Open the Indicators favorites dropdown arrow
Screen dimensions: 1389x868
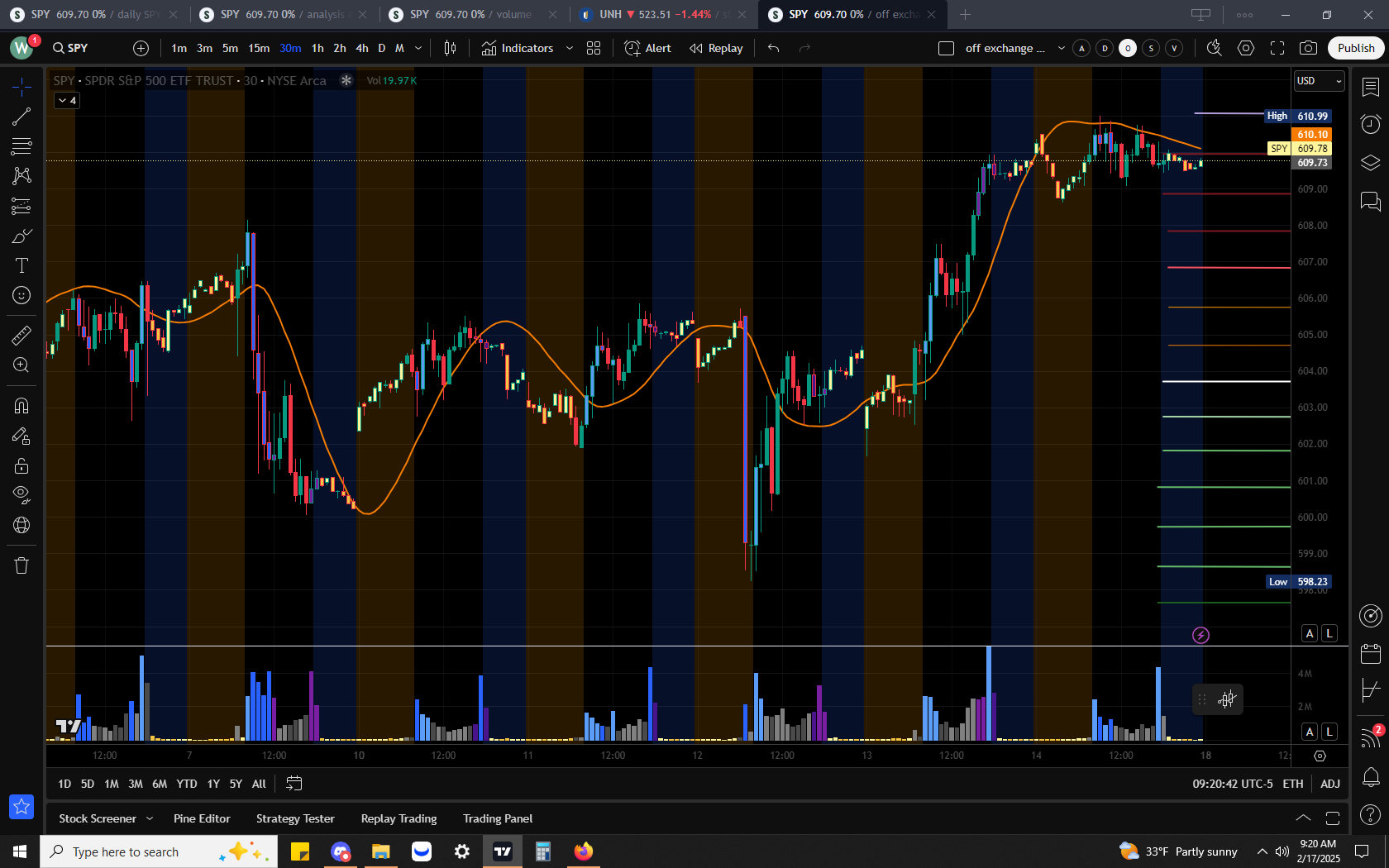[x=570, y=48]
